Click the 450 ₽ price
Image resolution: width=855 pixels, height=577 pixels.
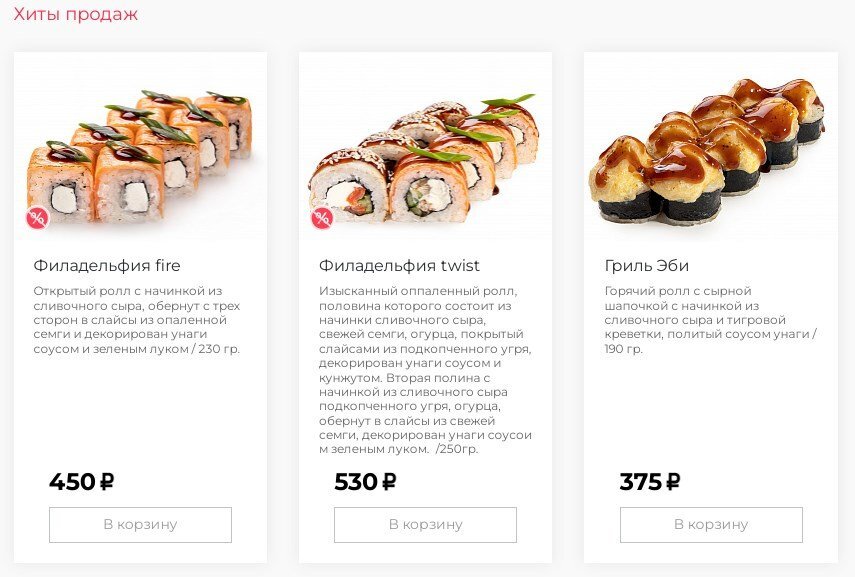pyautogui.click(x=82, y=482)
